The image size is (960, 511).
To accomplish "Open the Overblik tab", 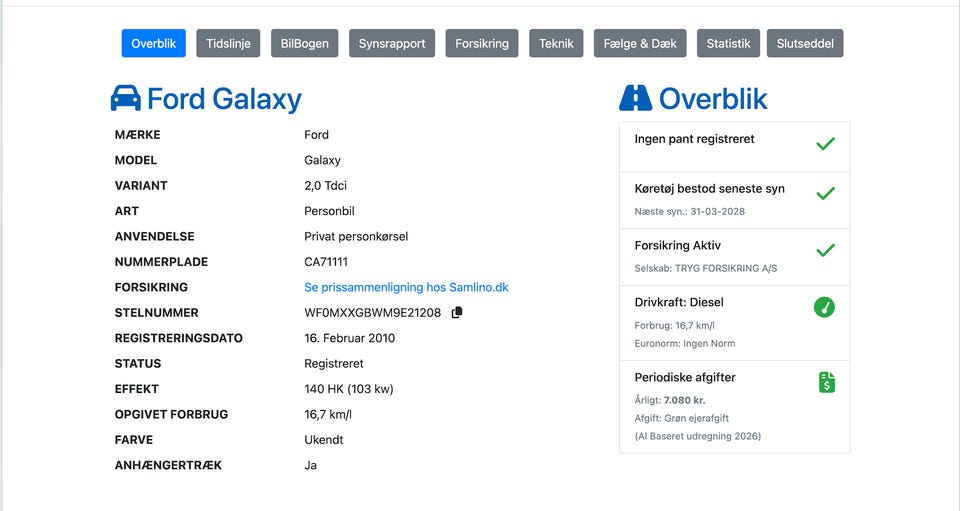I will [154, 43].
